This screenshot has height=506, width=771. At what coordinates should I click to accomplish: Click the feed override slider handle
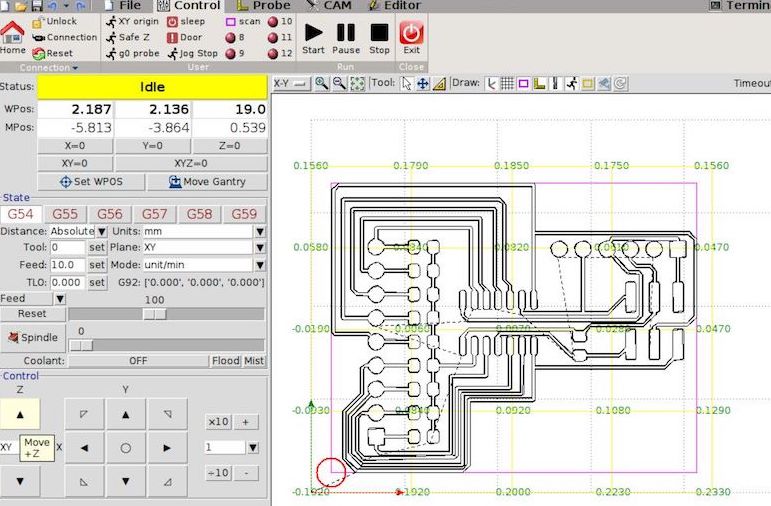[154, 314]
